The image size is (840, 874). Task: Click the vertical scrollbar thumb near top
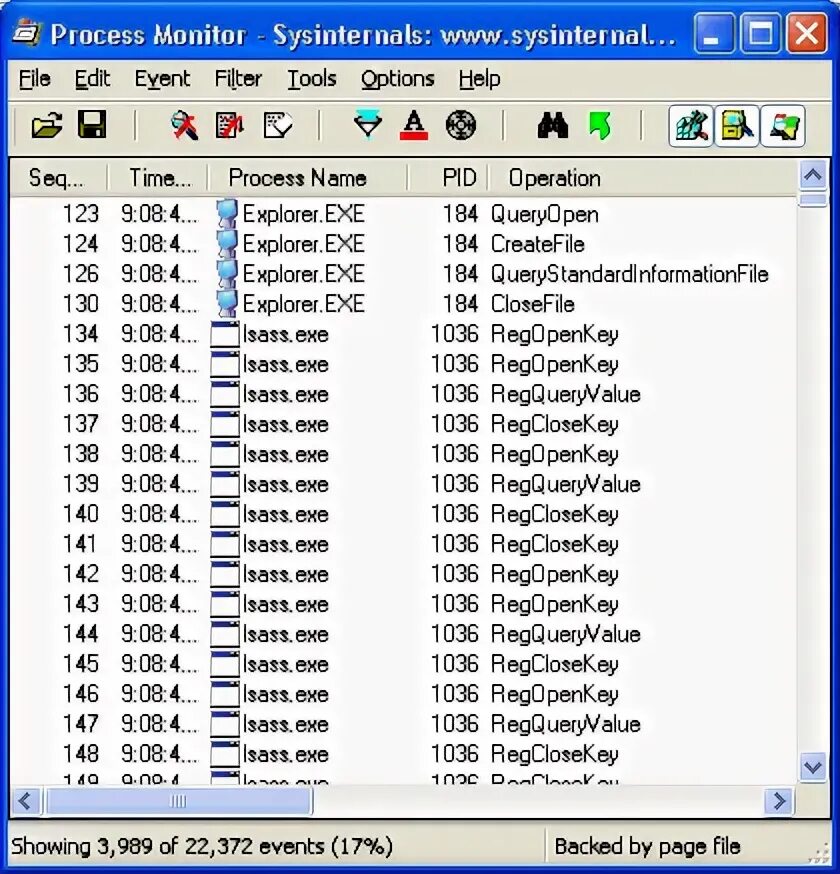pyautogui.click(x=813, y=200)
